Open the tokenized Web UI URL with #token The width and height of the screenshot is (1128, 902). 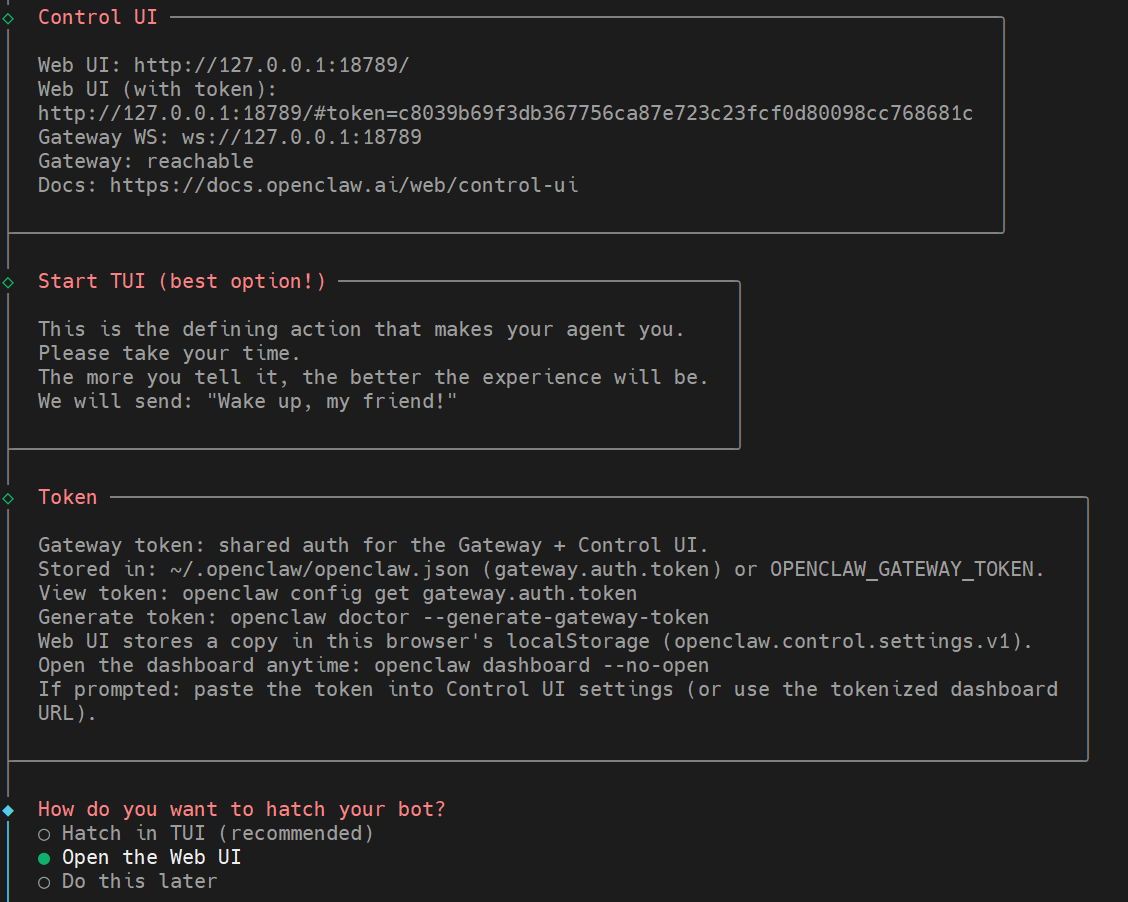pos(505,113)
